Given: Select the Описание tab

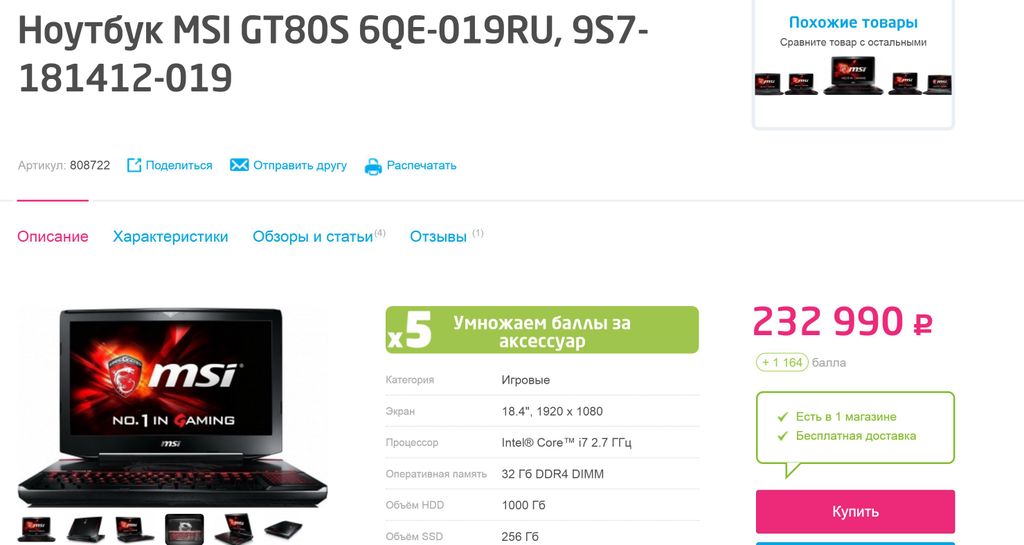Looking at the screenshot, I should [53, 236].
